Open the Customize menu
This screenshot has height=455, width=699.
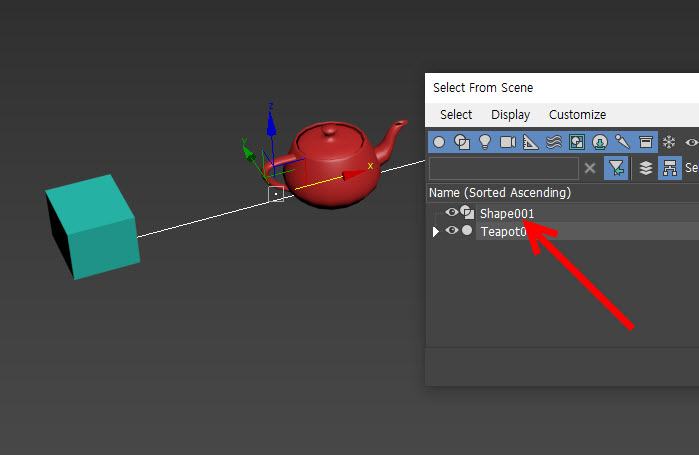(x=577, y=115)
